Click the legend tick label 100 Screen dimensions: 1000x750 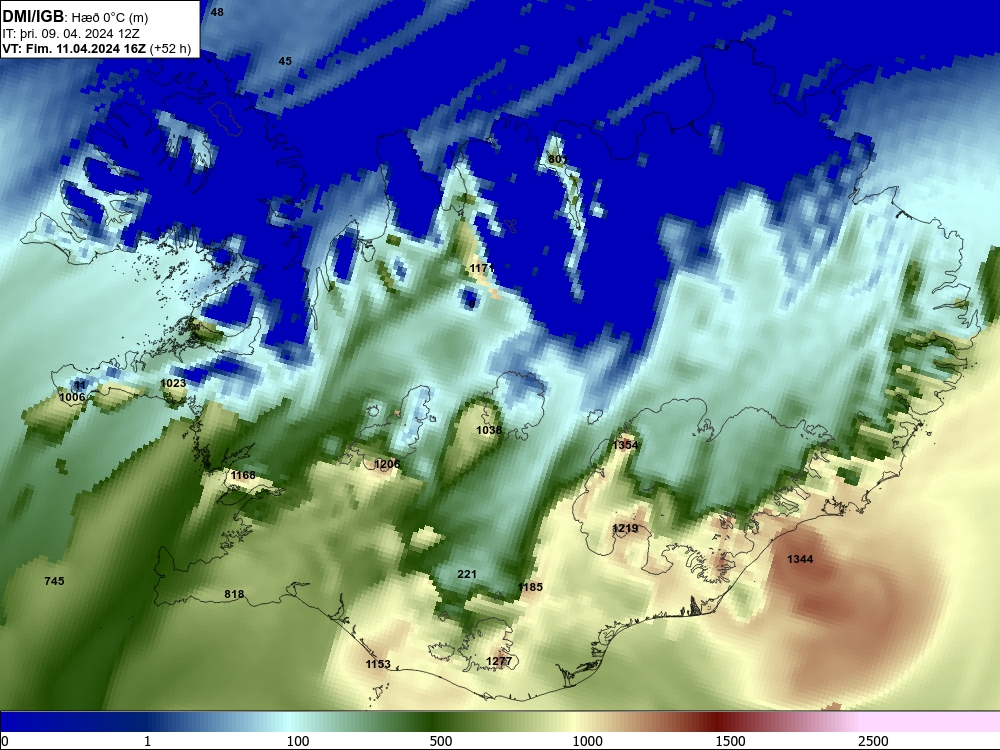(x=298, y=741)
